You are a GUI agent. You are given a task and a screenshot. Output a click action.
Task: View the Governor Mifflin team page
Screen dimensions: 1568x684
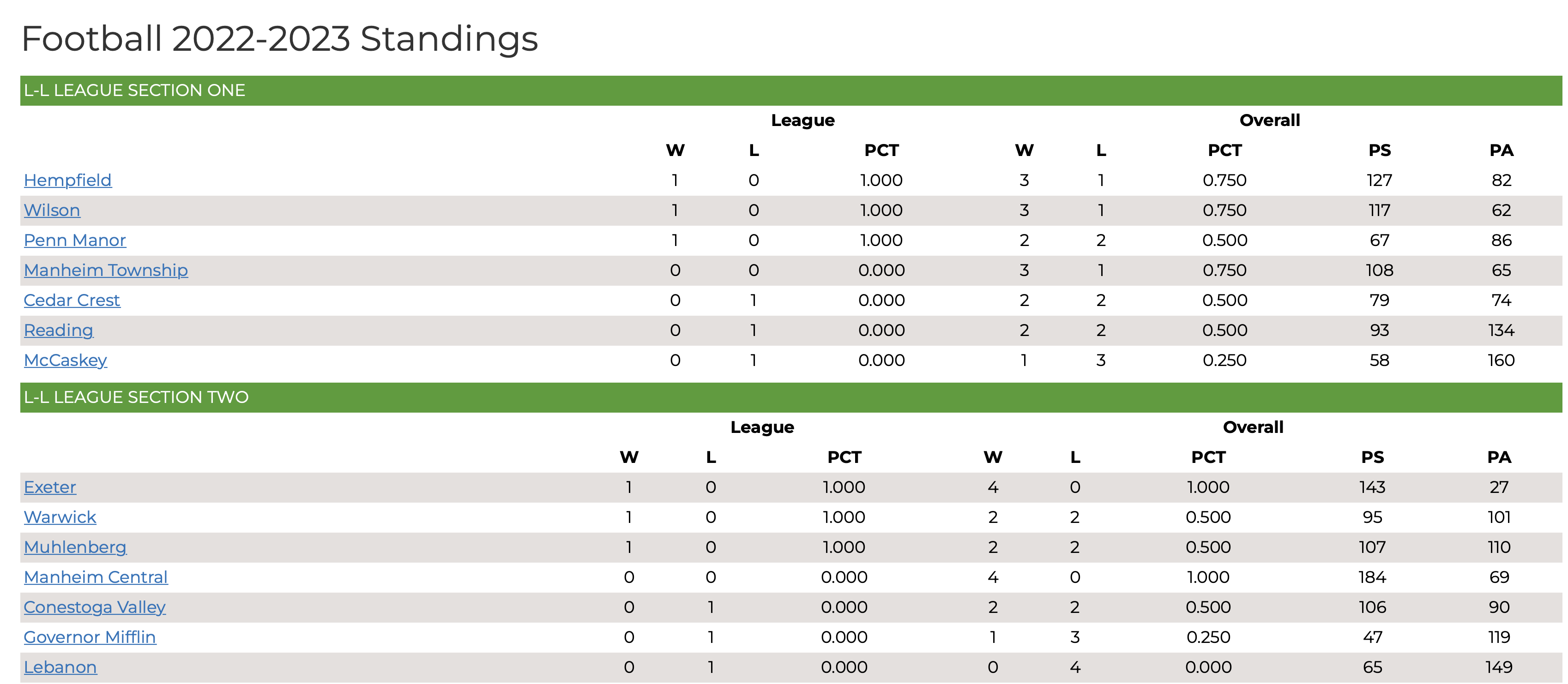pyautogui.click(x=90, y=636)
